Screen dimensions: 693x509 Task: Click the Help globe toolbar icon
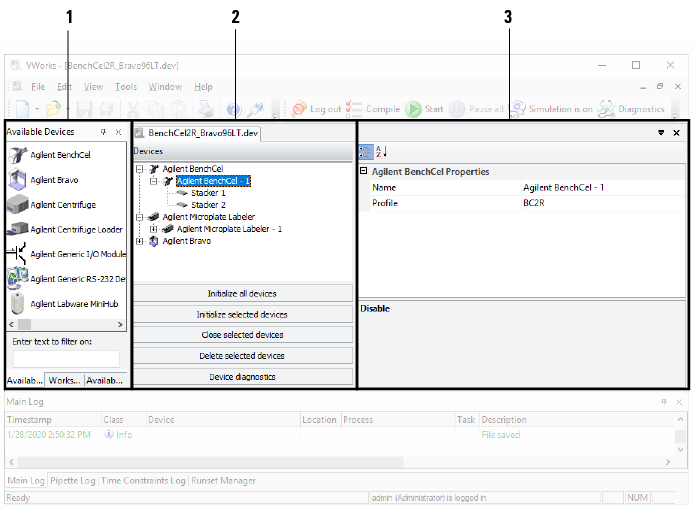[x=234, y=109]
